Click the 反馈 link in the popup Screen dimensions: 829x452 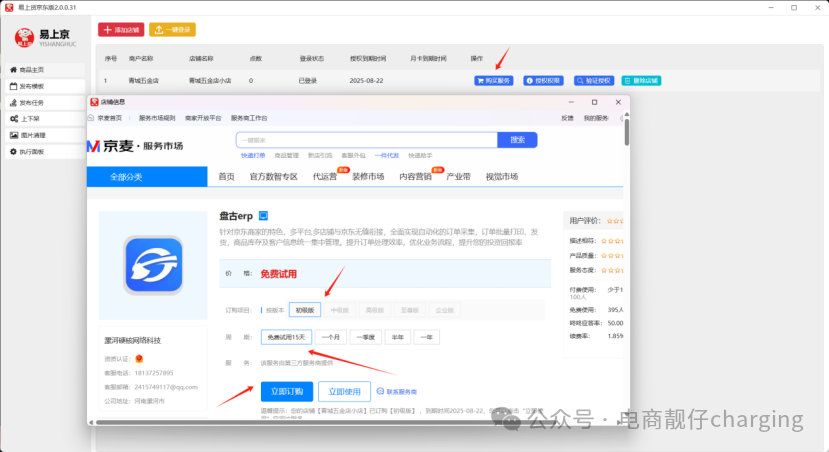[567, 118]
